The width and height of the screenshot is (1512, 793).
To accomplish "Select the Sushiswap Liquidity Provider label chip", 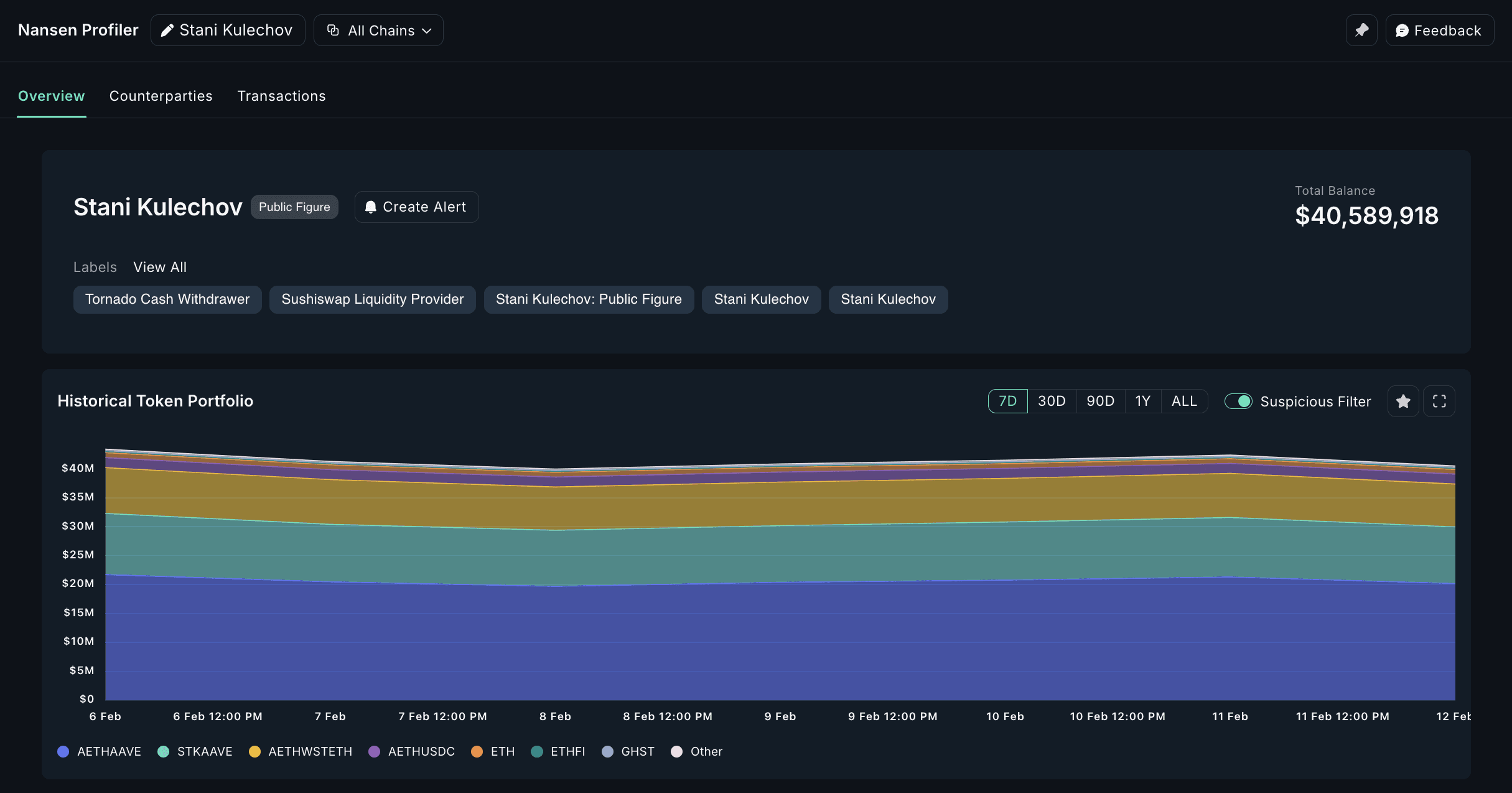I will [372, 299].
